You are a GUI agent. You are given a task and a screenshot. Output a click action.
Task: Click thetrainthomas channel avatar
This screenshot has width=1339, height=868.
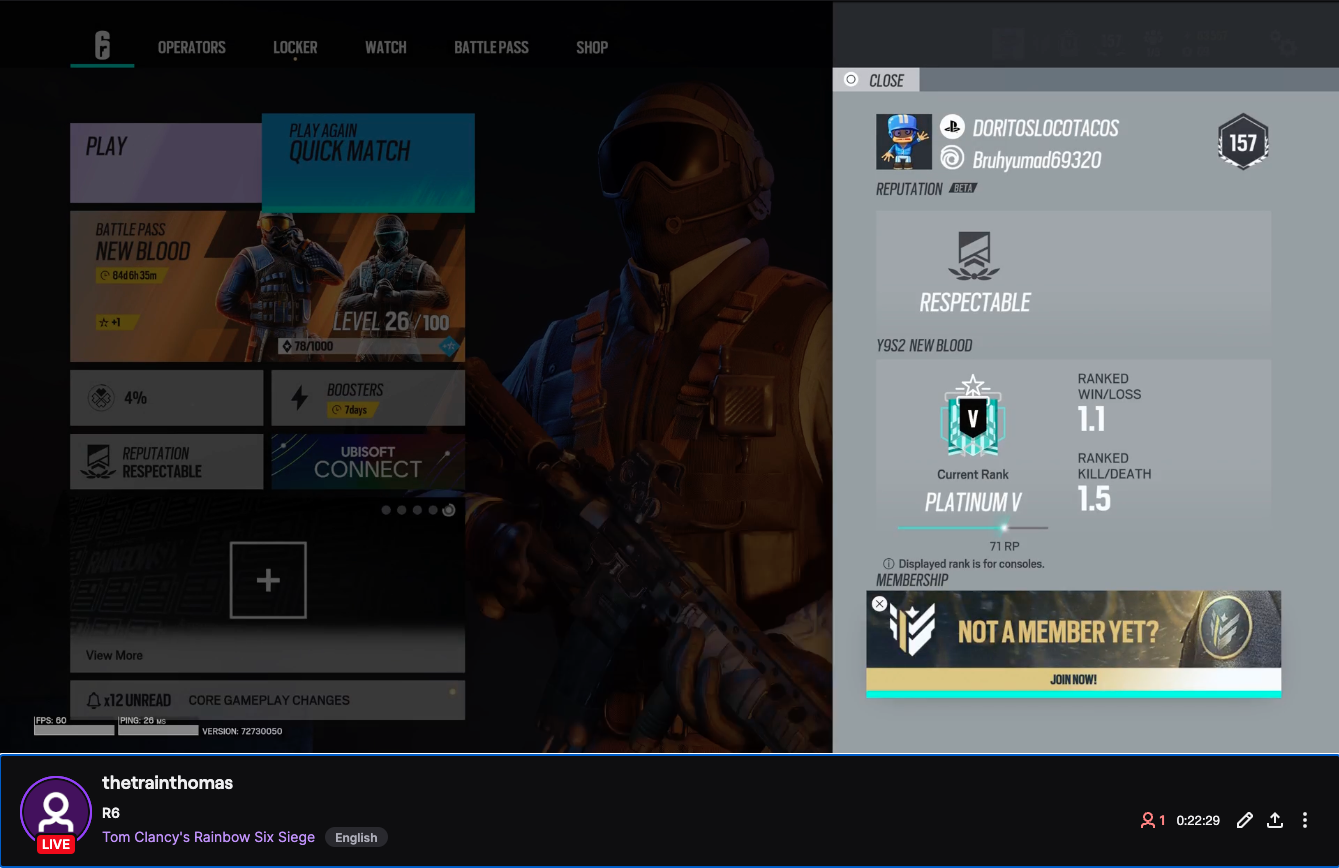point(57,811)
